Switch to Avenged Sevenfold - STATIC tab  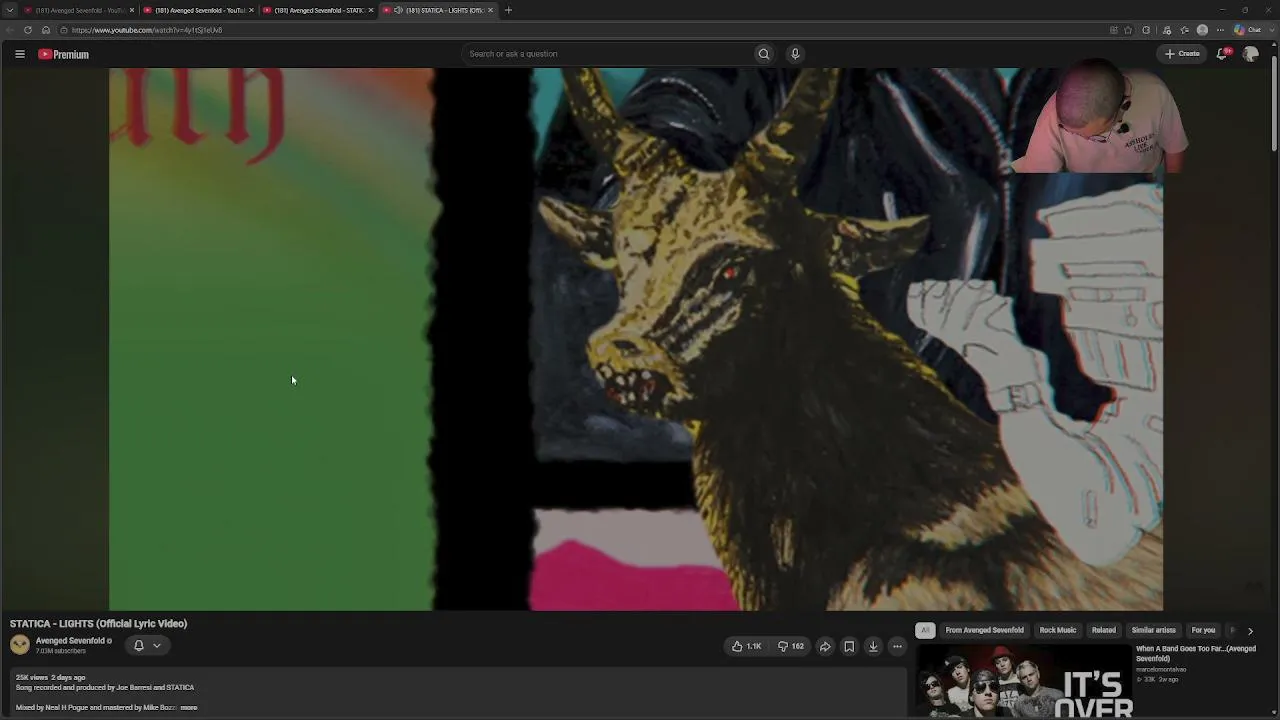coord(317,10)
